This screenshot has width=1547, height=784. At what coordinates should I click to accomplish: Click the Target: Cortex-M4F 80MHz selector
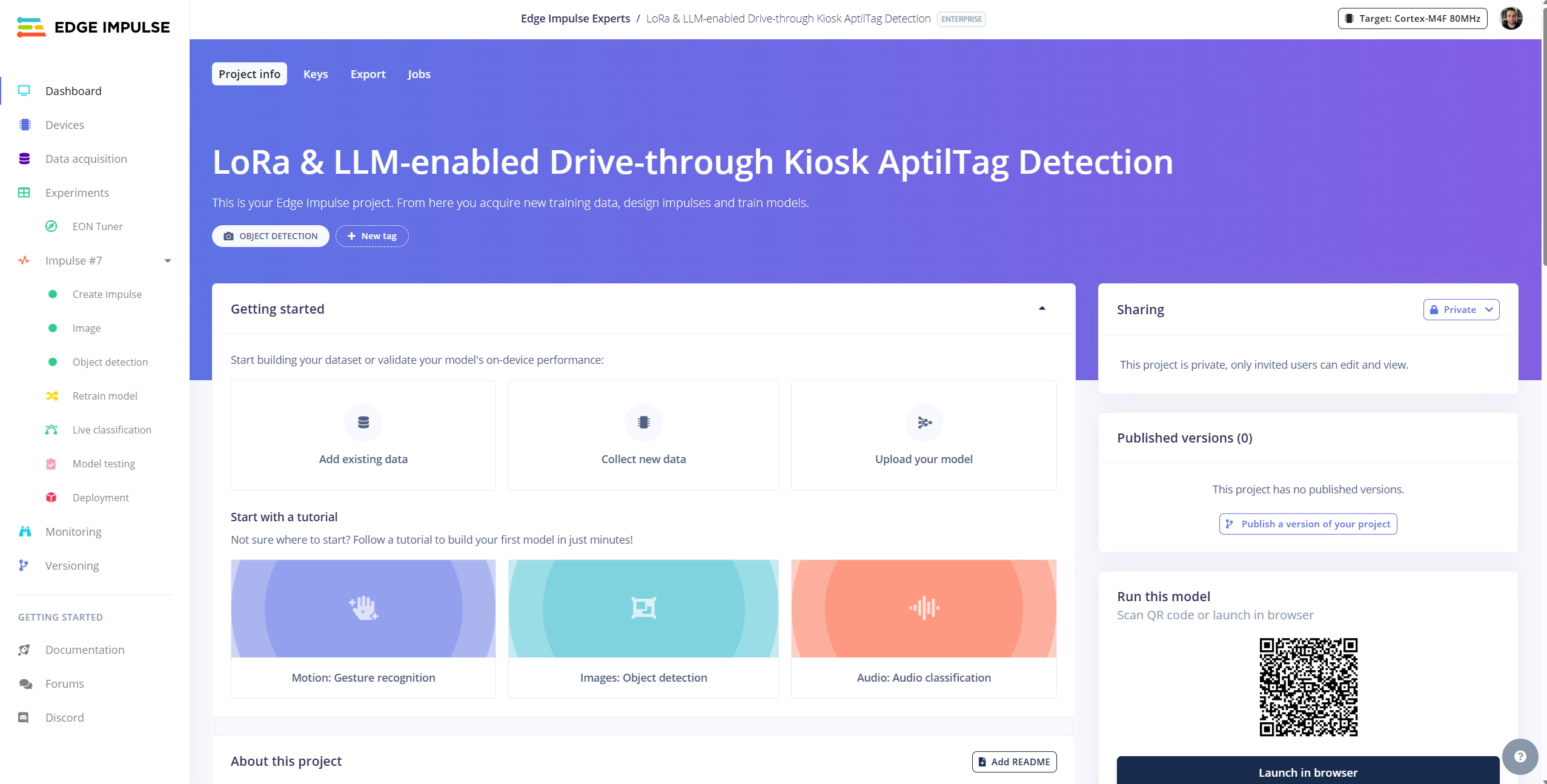click(x=1413, y=18)
